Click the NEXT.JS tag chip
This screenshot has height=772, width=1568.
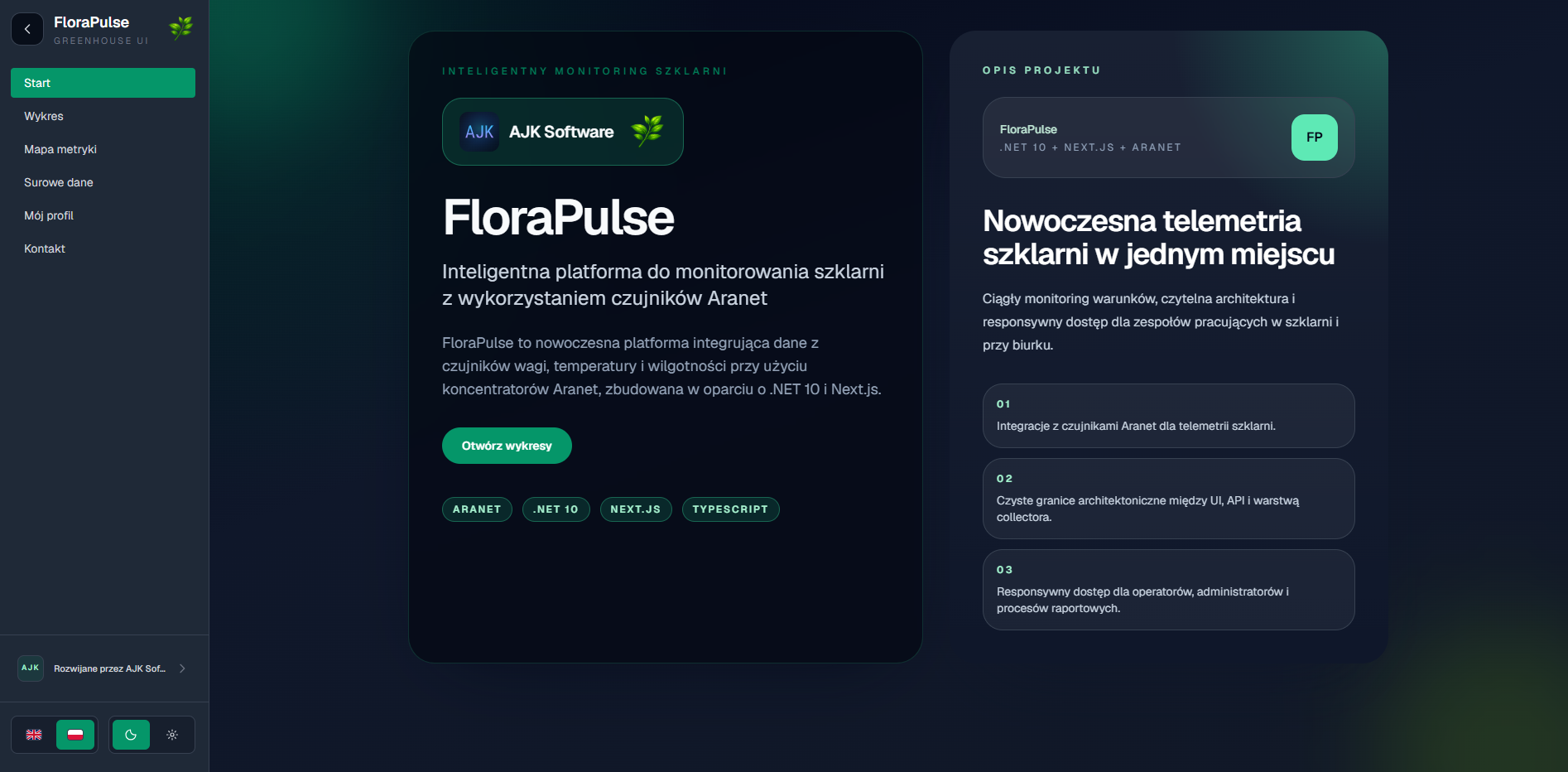[636, 509]
